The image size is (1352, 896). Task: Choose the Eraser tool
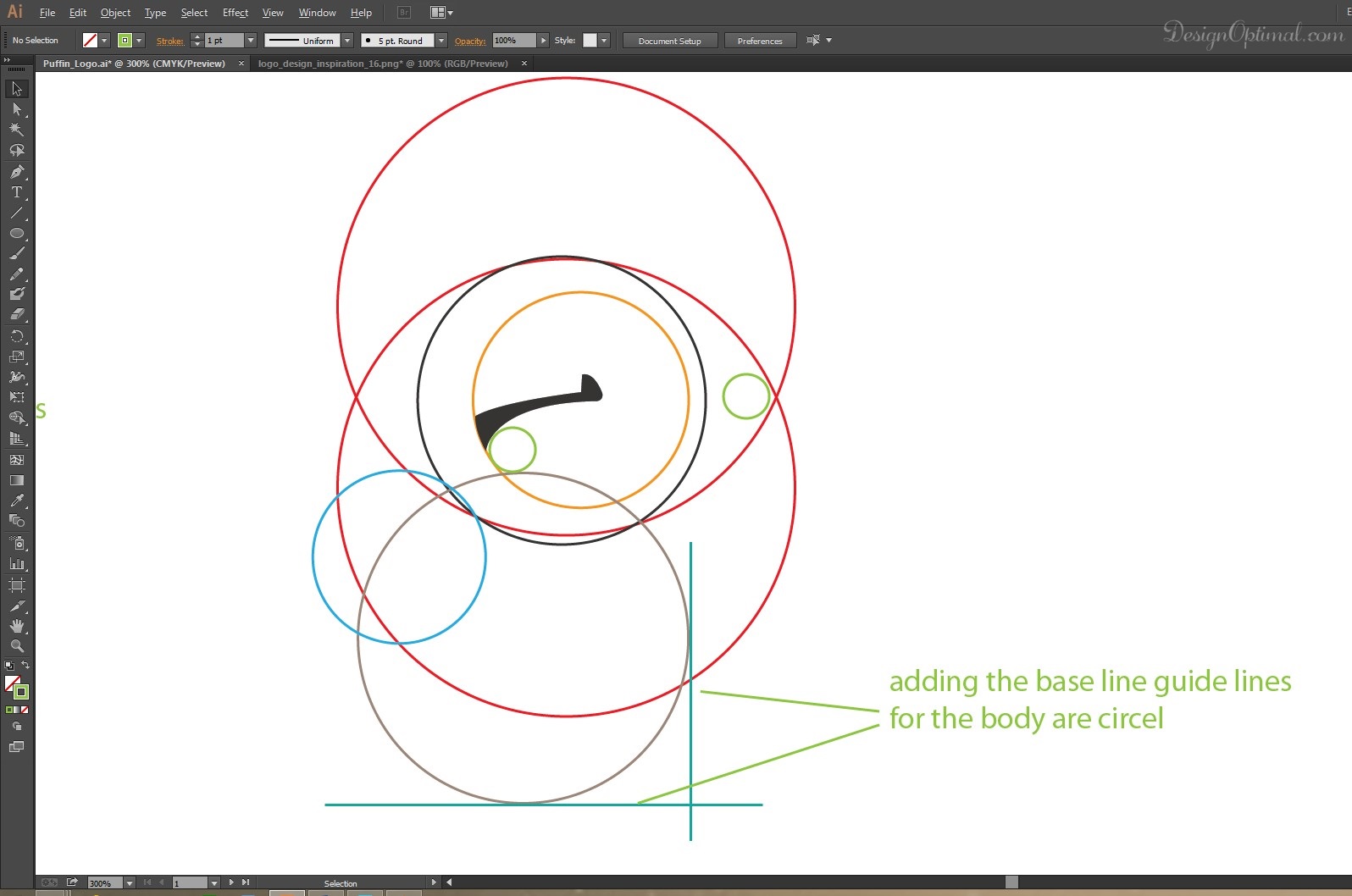point(17,314)
